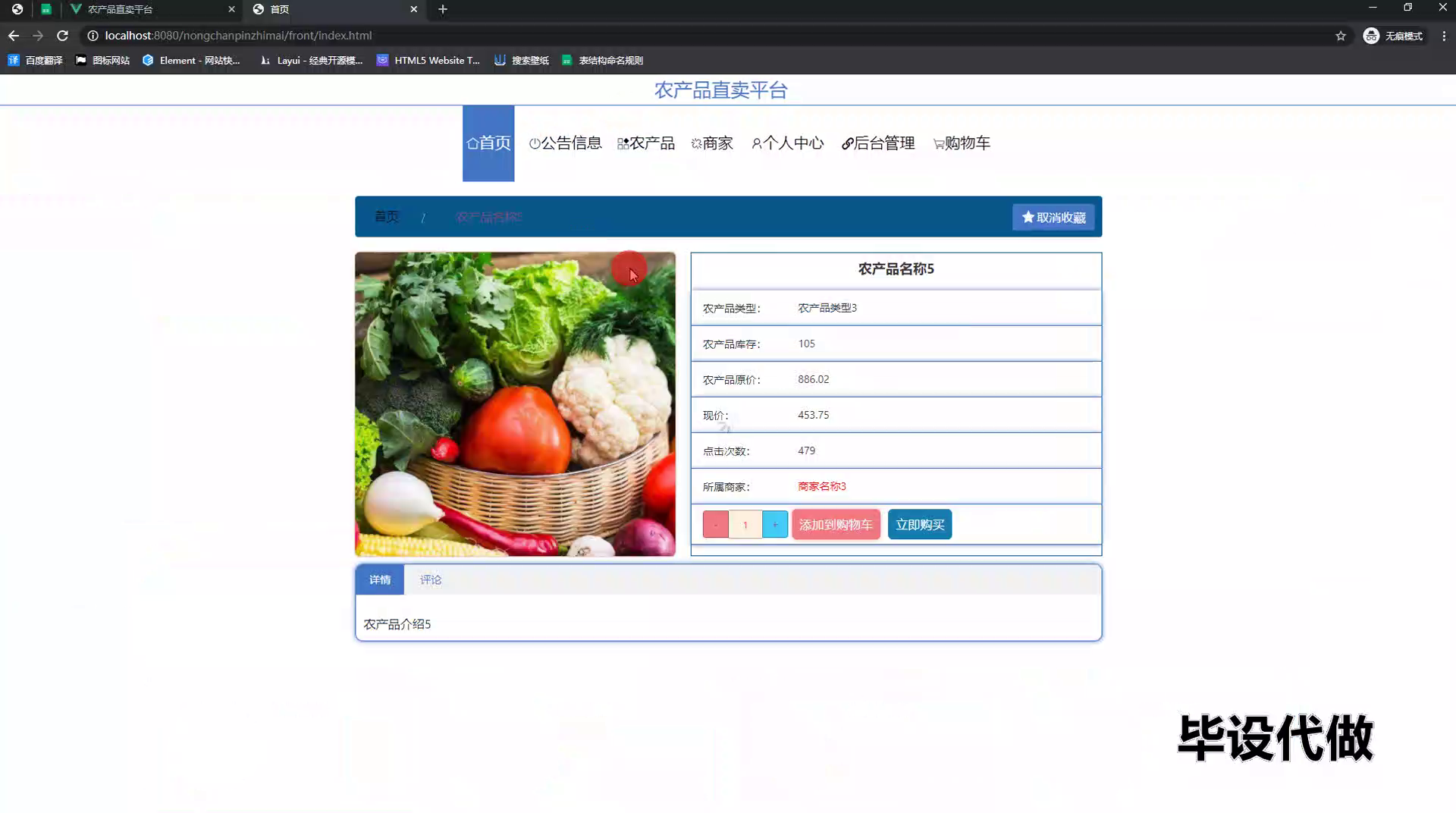This screenshot has width=1456, height=813.
Task: Click original price 886.02
Action: click(813, 379)
